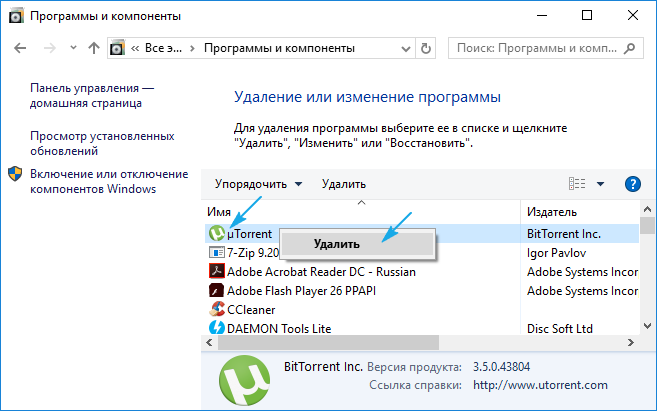
Task: Click the 7-Zip 9.20 program icon
Action: (x=216, y=252)
